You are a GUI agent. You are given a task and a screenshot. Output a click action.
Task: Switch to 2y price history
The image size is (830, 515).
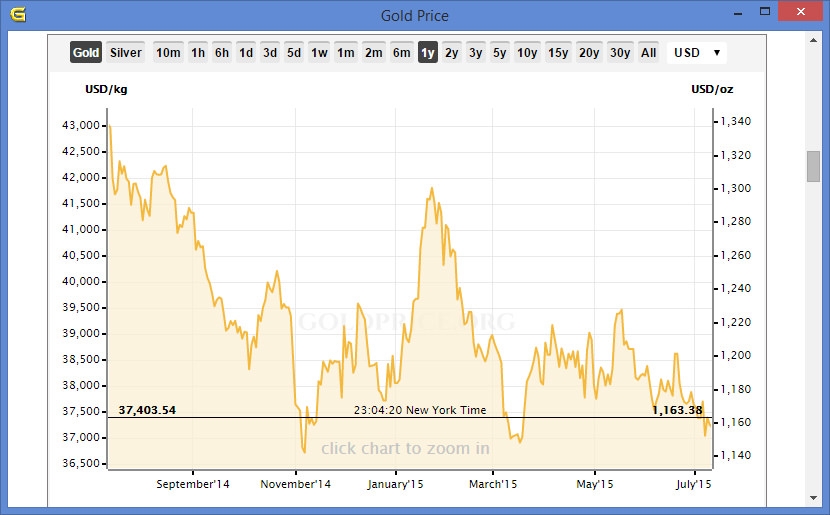click(452, 52)
